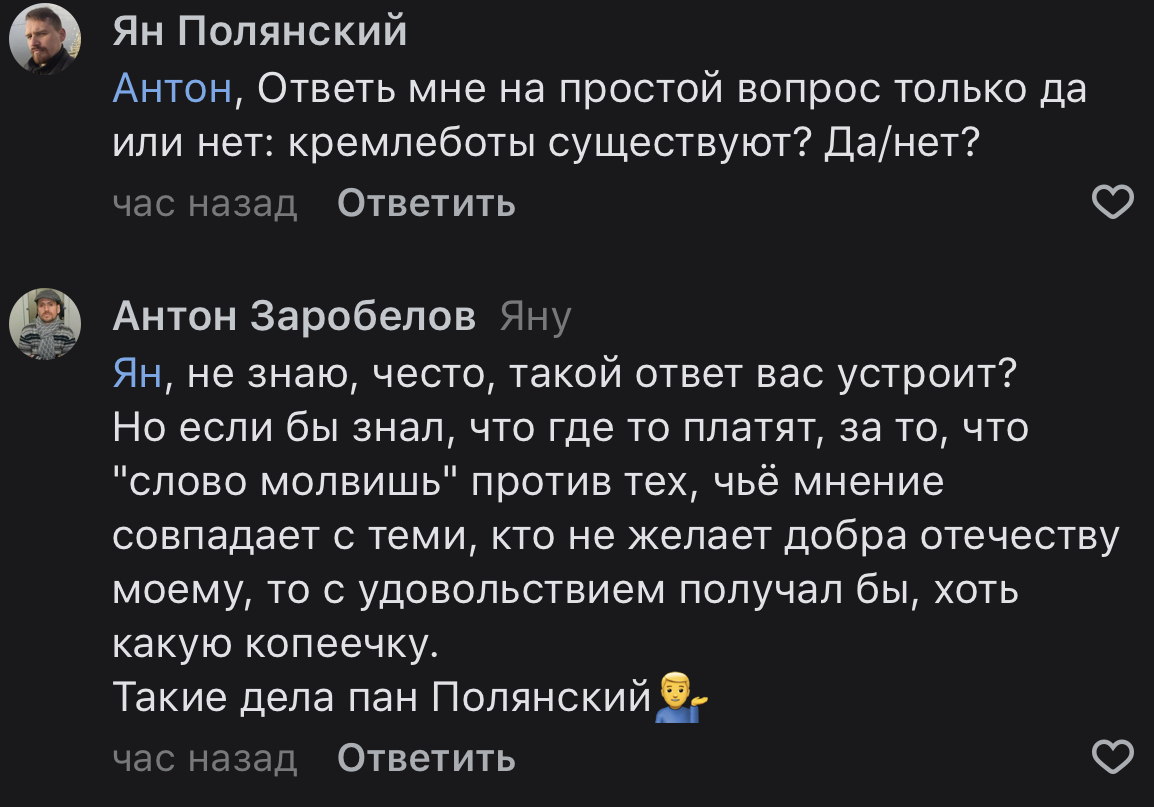This screenshot has height=807, width=1154.
Task: Click the text "Такие дела пан Полянский"
Action: [x=382, y=697]
